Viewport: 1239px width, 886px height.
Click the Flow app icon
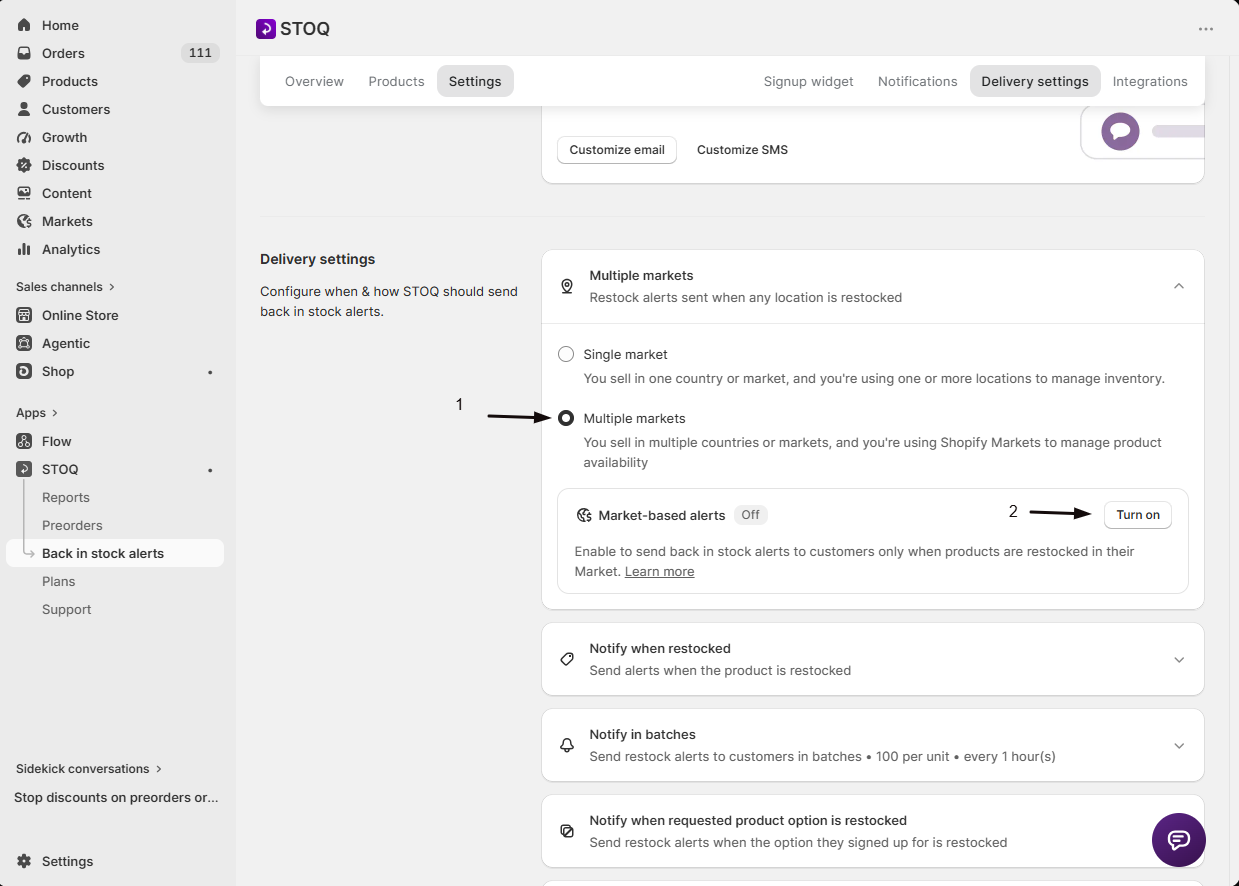point(24,441)
